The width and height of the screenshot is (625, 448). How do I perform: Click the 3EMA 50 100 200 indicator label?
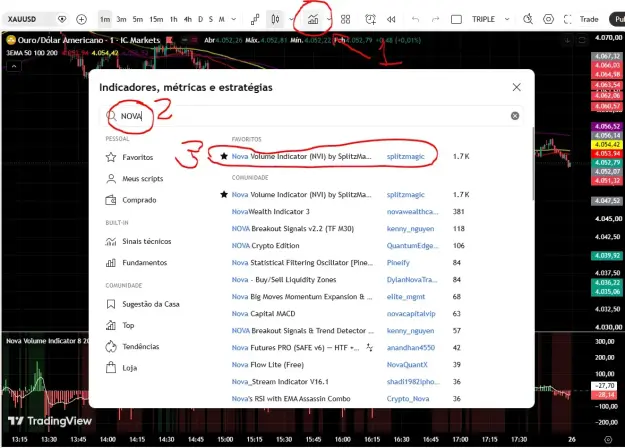32,53
